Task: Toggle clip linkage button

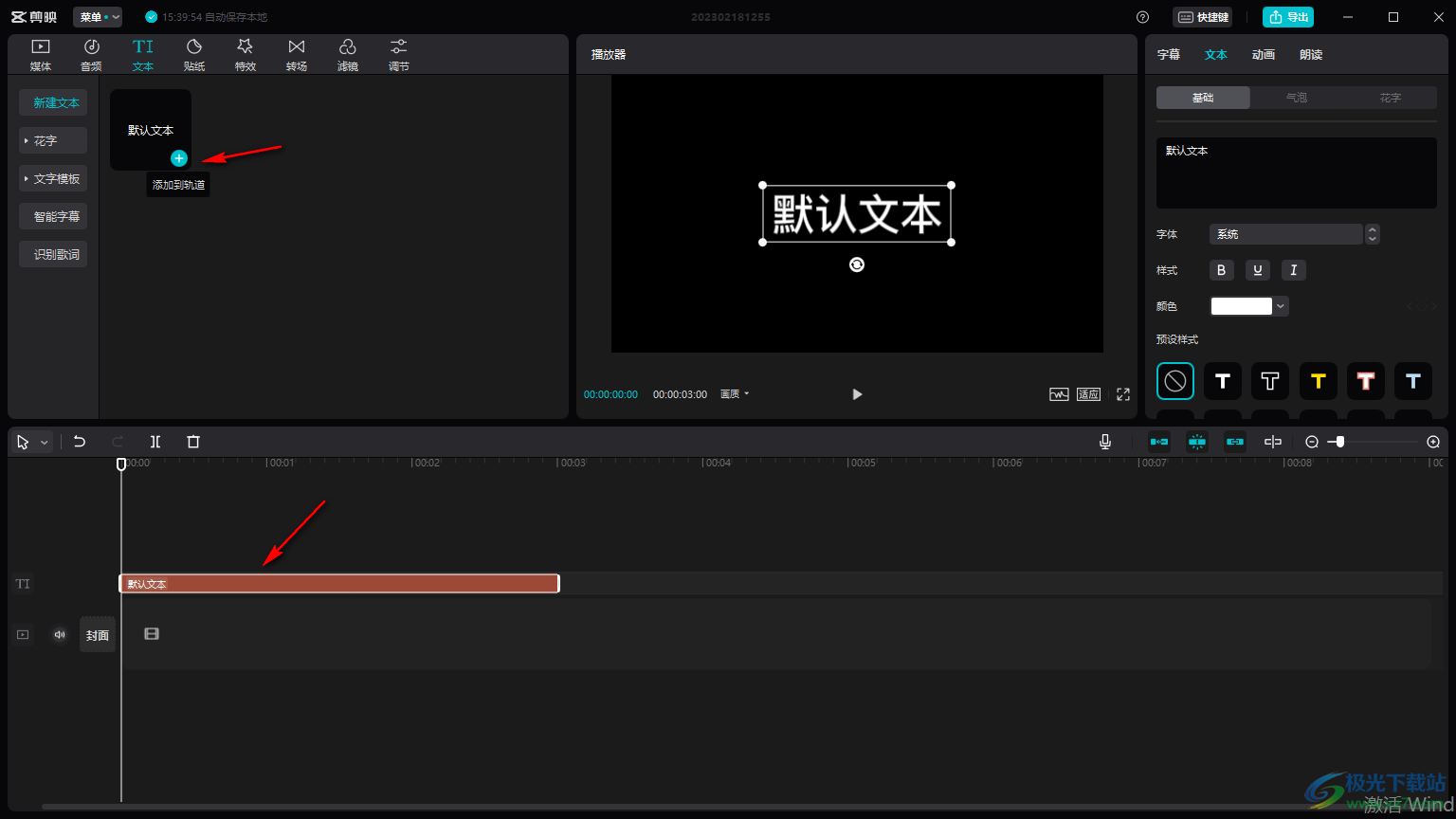Action: [1235, 442]
